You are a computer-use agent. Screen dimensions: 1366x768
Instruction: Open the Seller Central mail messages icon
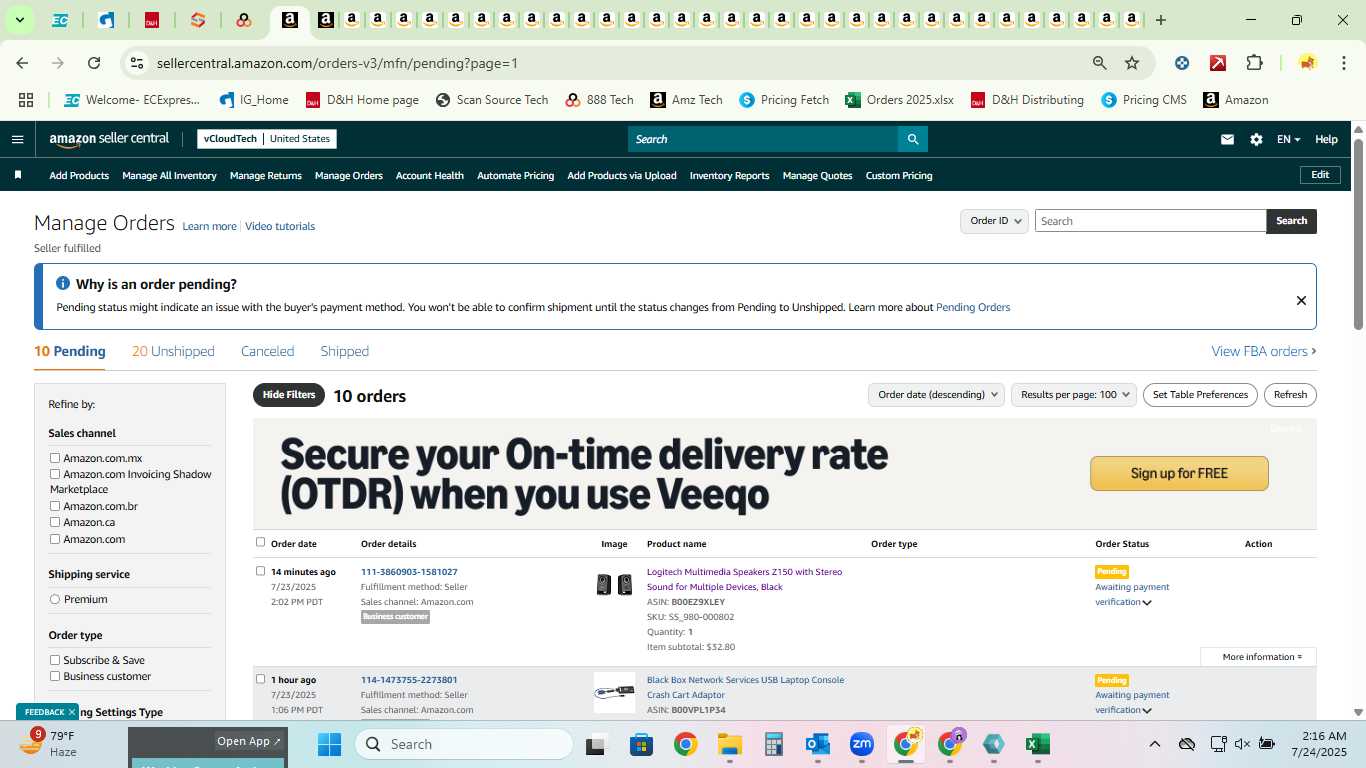1227,139
